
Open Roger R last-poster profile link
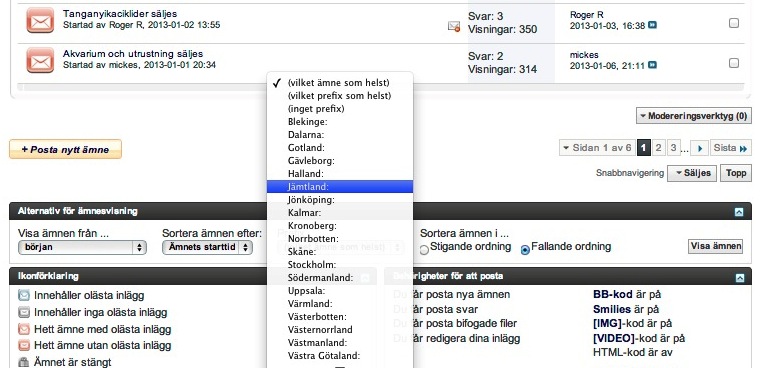[587, 15]
